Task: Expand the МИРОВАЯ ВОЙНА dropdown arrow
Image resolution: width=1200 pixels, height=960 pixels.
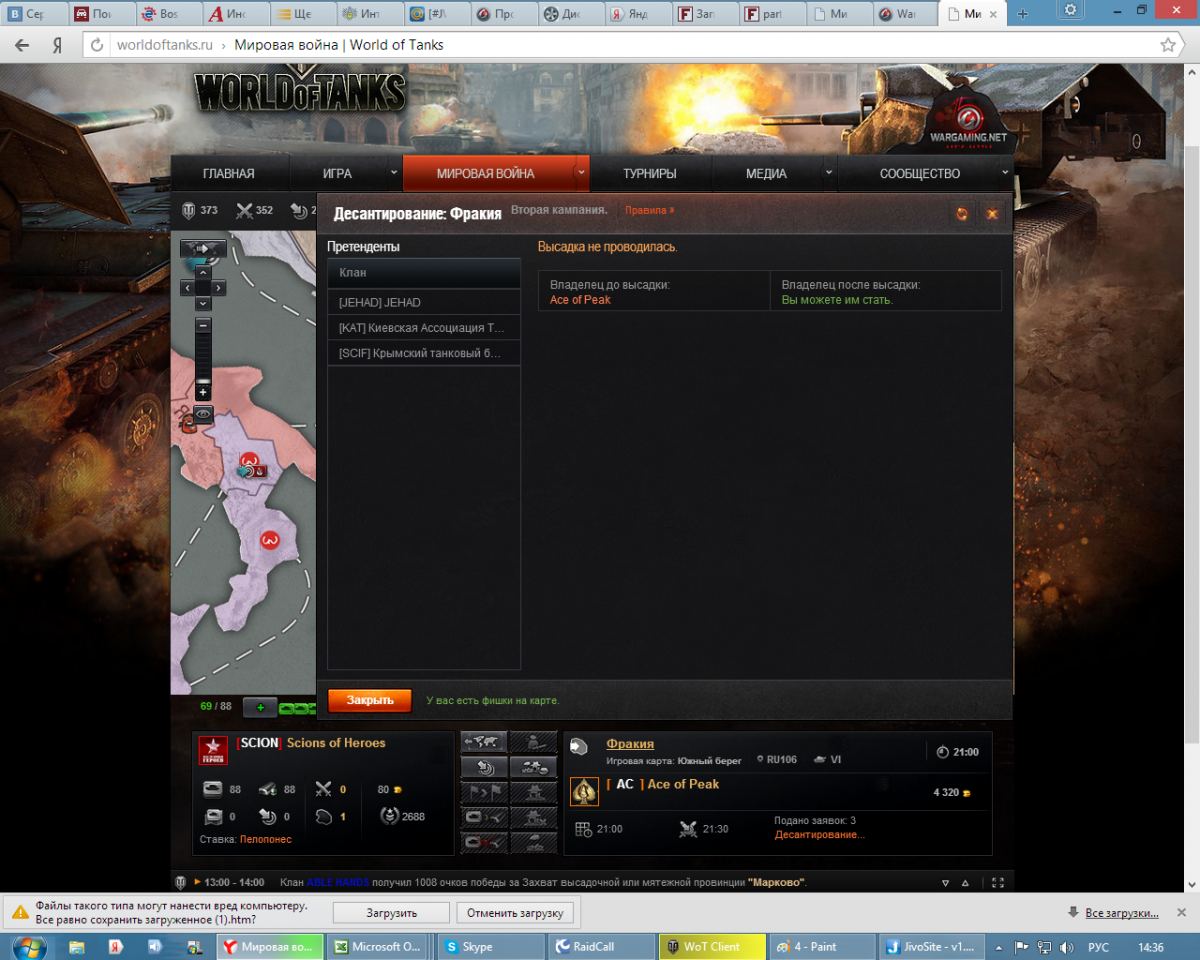Action: click(x=580, y=172)
